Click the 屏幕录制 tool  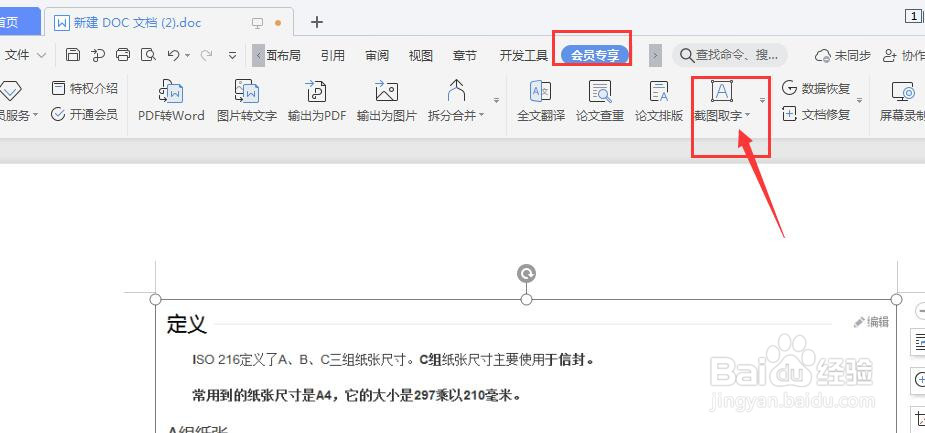click(902, 100)
